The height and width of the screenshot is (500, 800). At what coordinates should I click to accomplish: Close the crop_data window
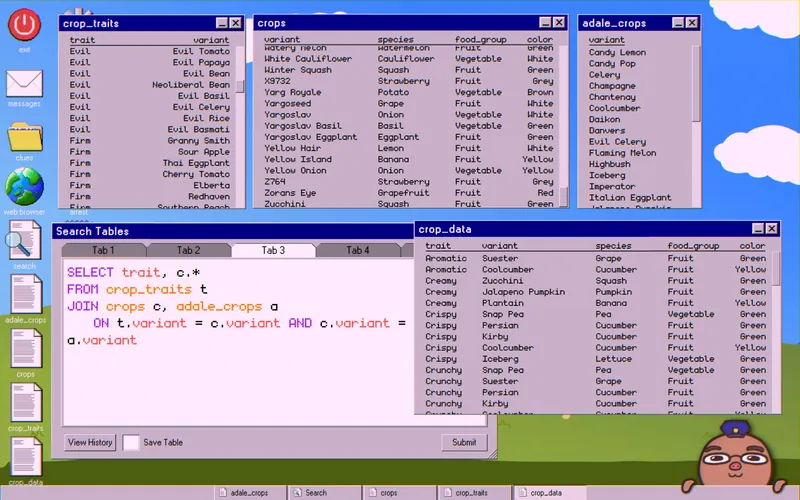click(x=772, y=229)
